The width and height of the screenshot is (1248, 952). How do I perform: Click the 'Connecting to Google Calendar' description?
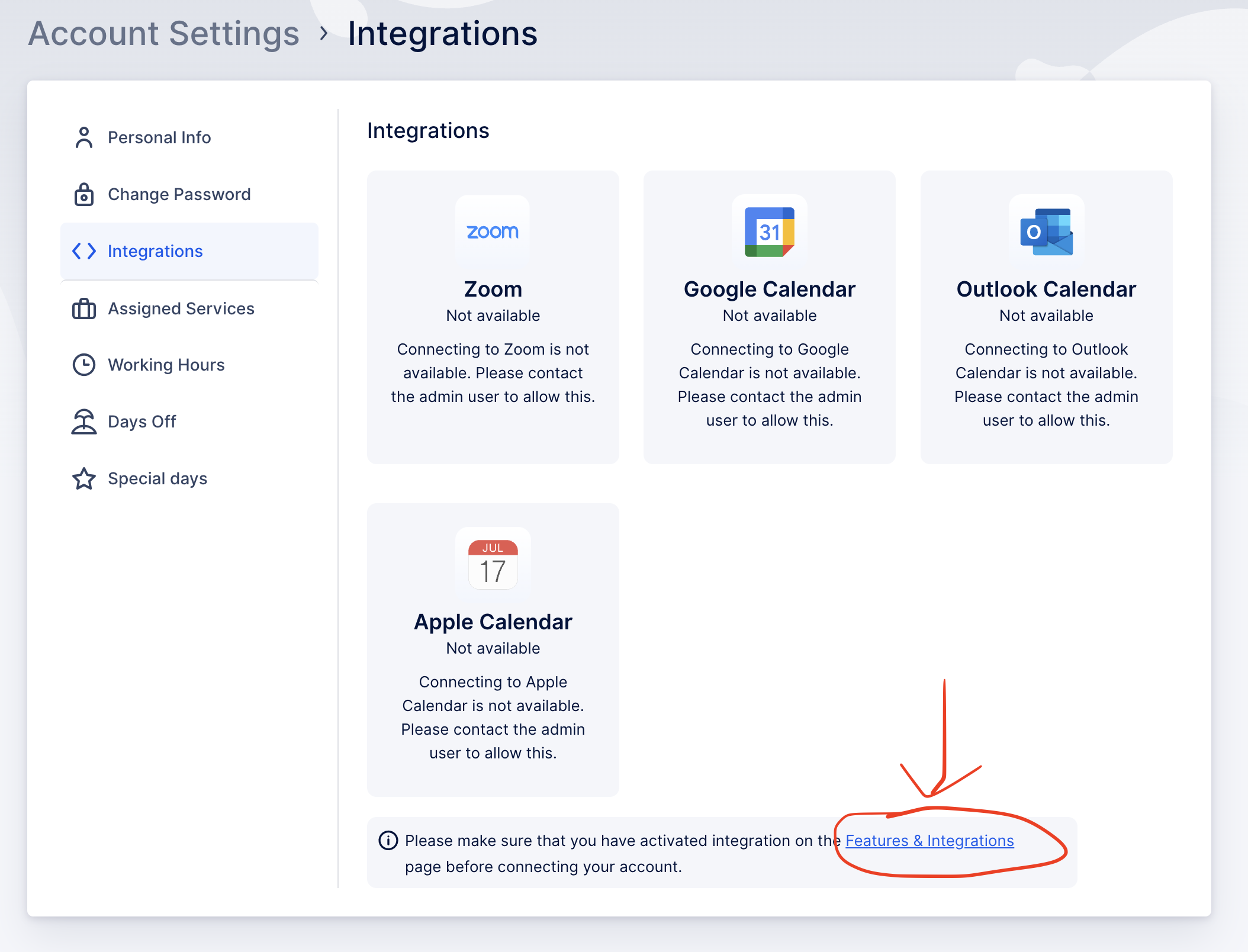[770, 385]
